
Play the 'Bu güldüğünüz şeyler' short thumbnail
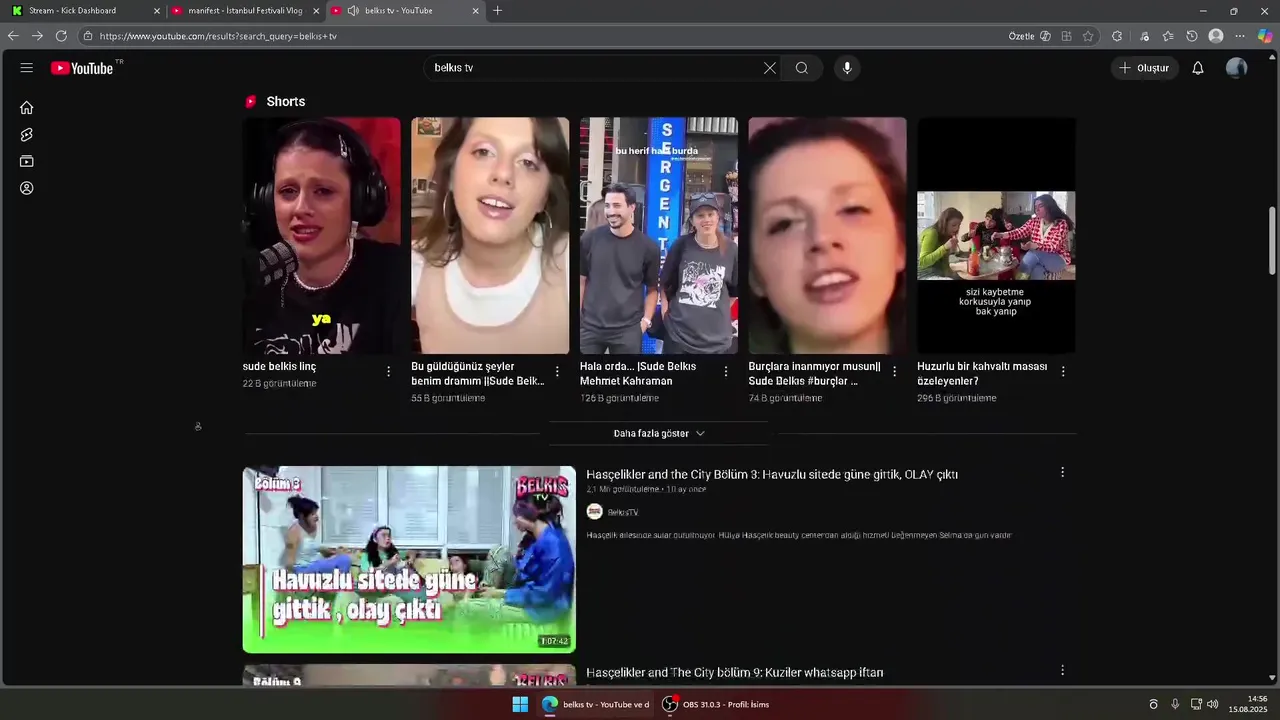(x=490, y=236)
